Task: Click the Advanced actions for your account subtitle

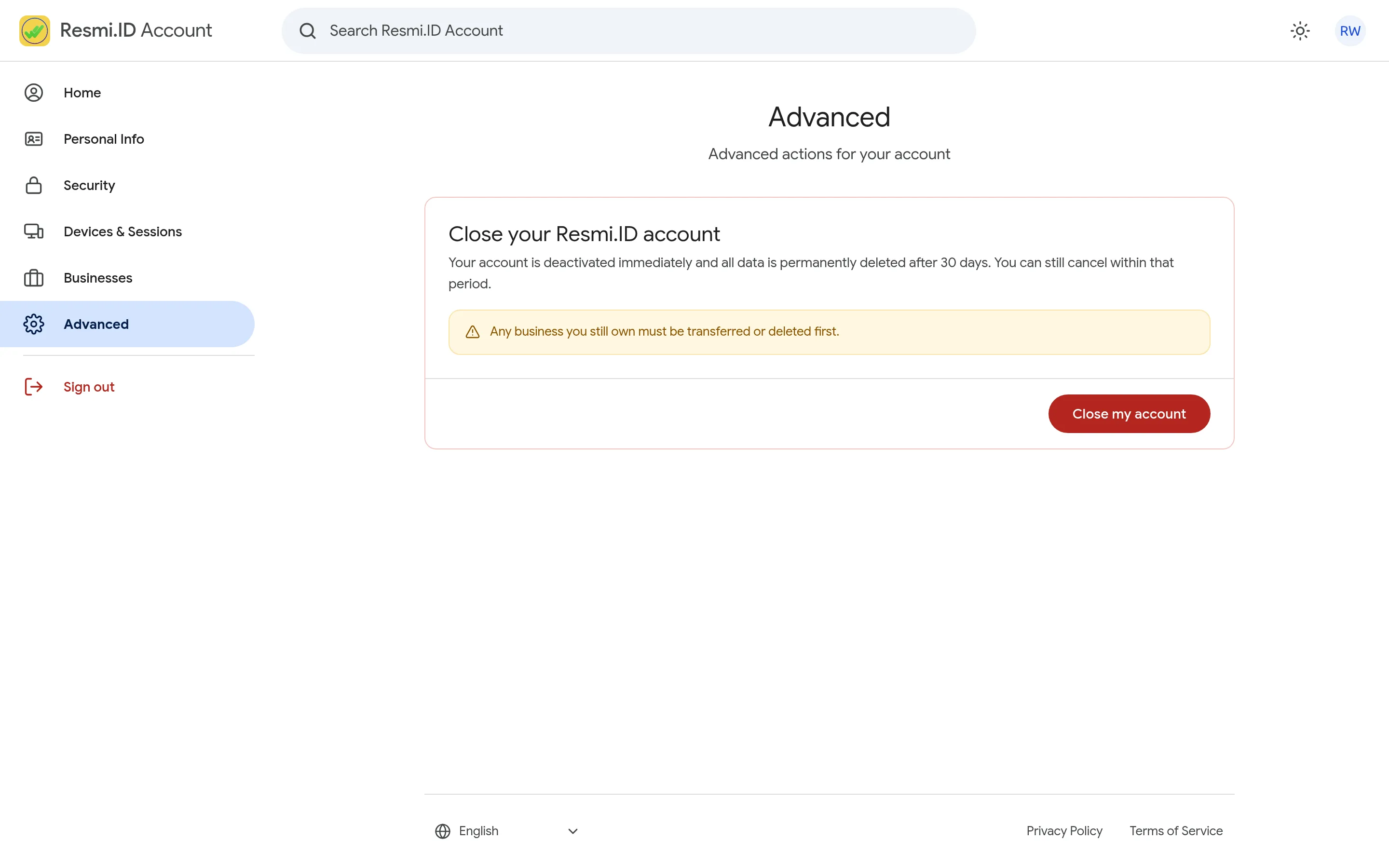Action: (x=829, y=154)
